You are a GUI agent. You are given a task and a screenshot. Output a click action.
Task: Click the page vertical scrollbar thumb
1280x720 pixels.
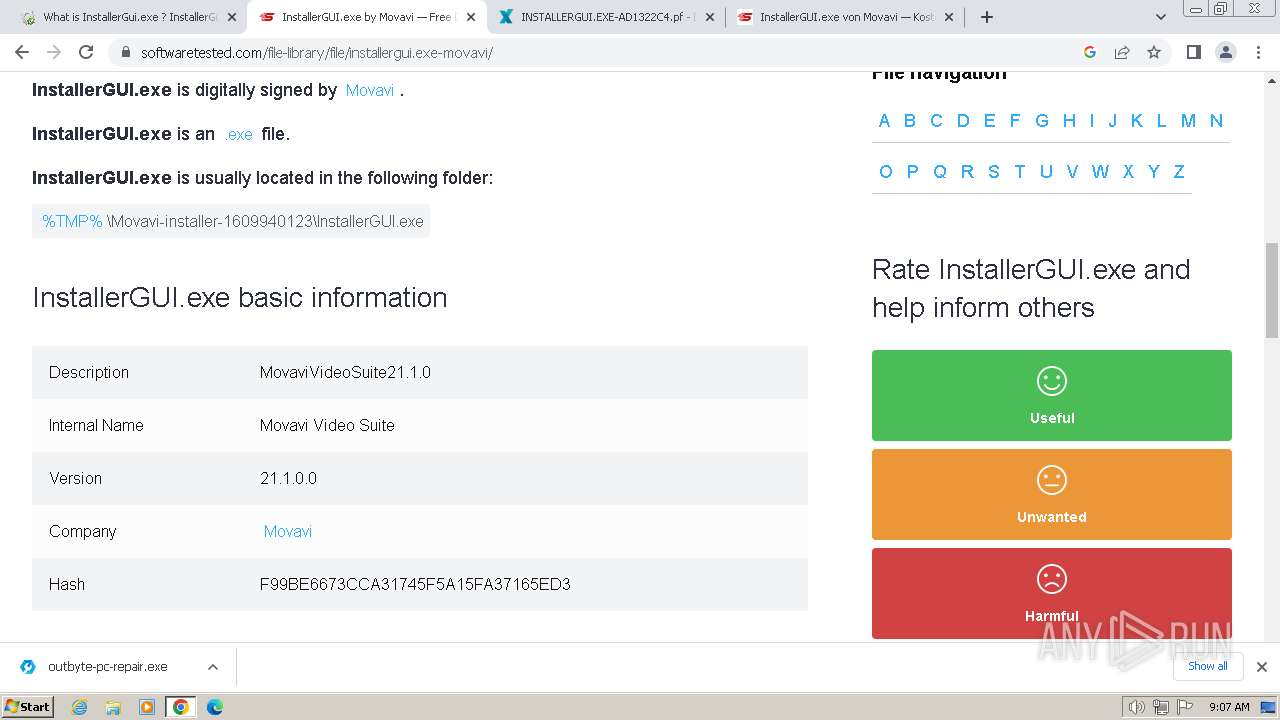point(1272,290)
